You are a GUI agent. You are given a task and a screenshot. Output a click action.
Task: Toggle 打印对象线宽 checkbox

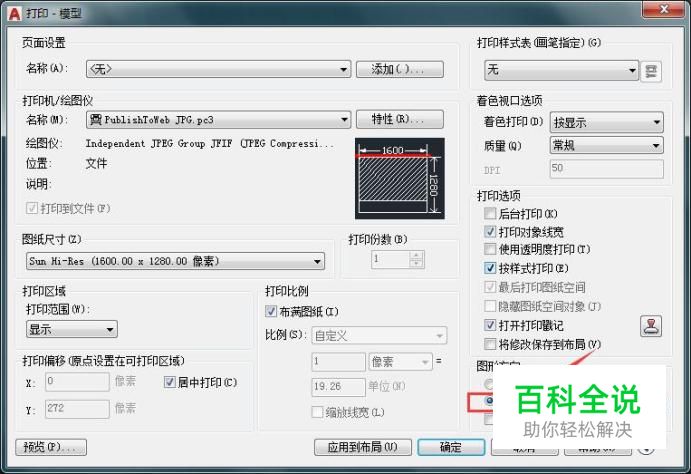(490, 232)
